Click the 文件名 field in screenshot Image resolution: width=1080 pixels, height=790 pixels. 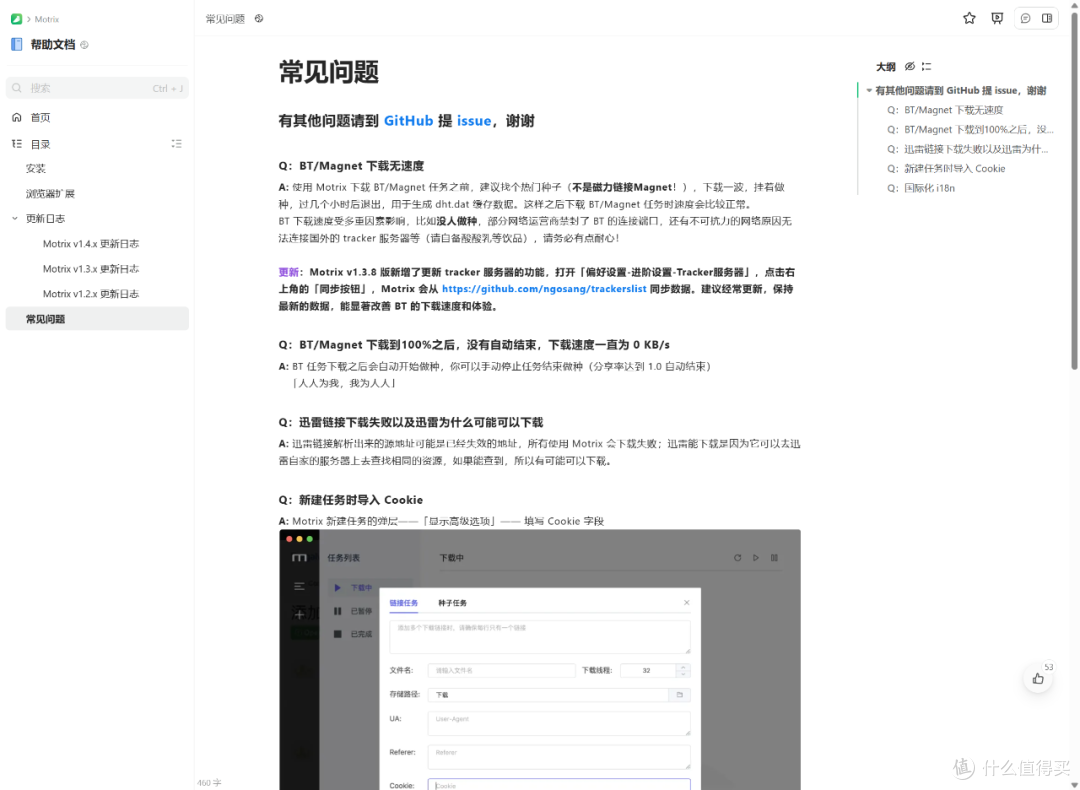point(501,670)
